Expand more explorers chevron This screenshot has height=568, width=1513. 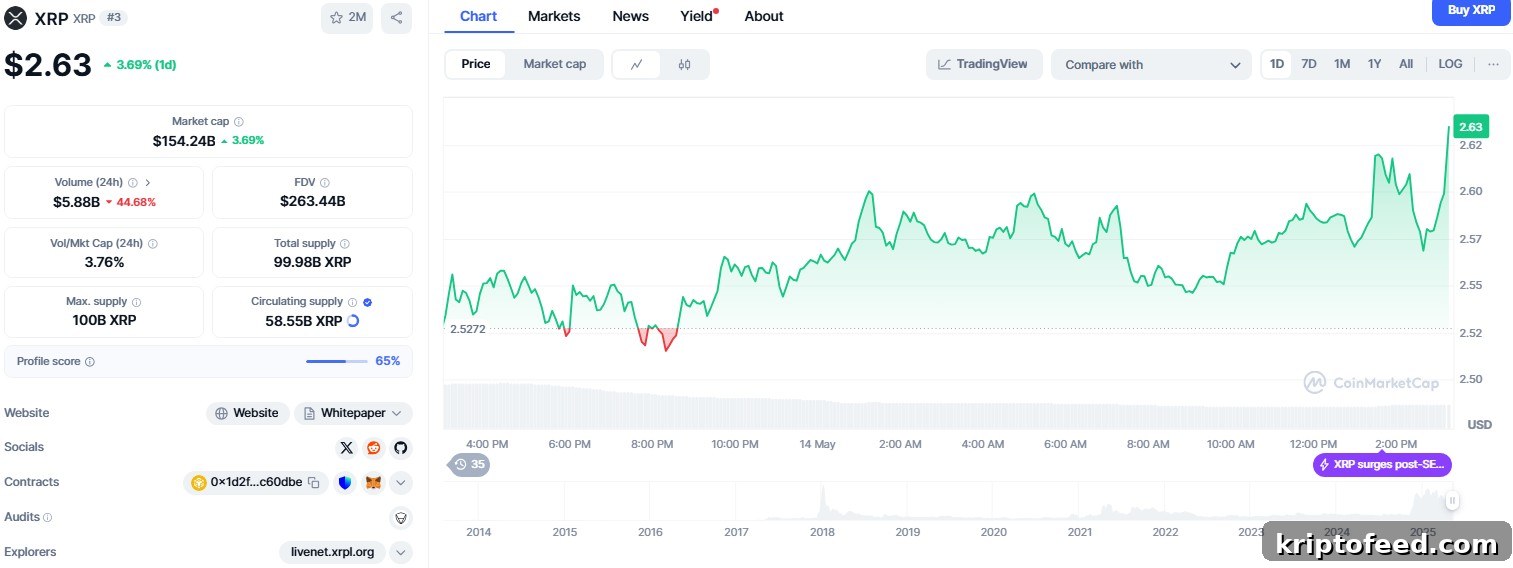point(401,552)
